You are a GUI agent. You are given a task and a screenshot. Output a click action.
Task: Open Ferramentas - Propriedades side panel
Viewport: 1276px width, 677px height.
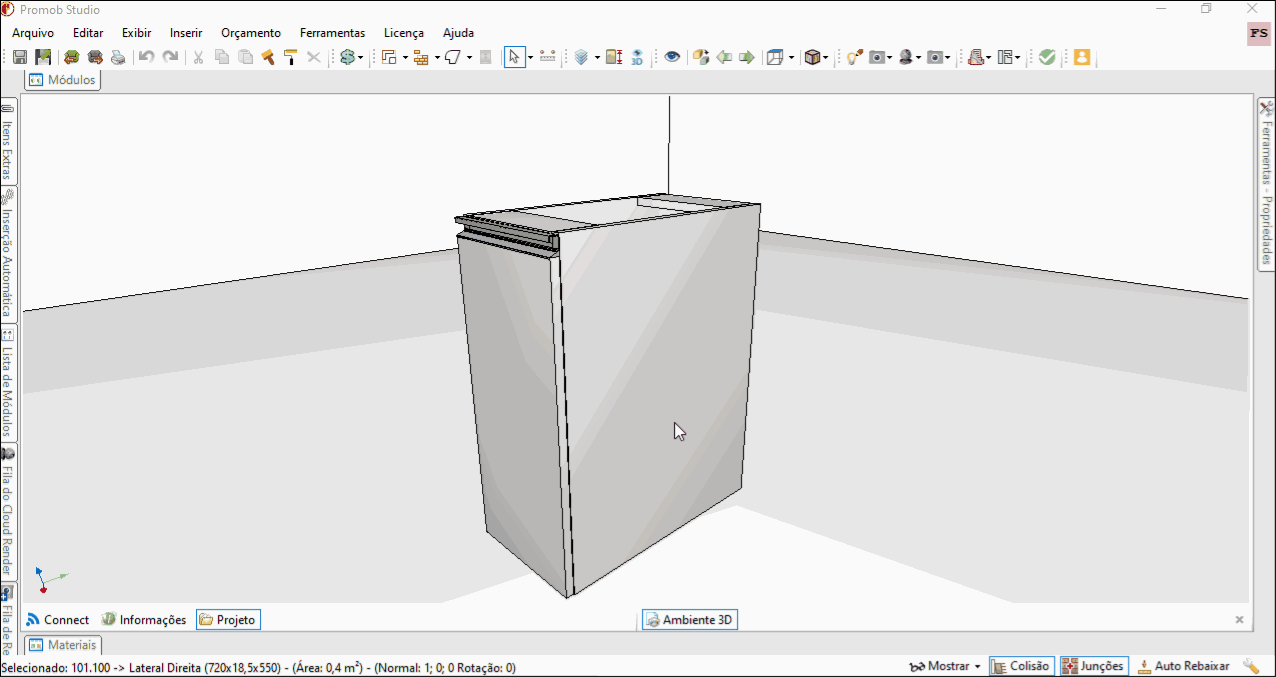click(1266, 183)
